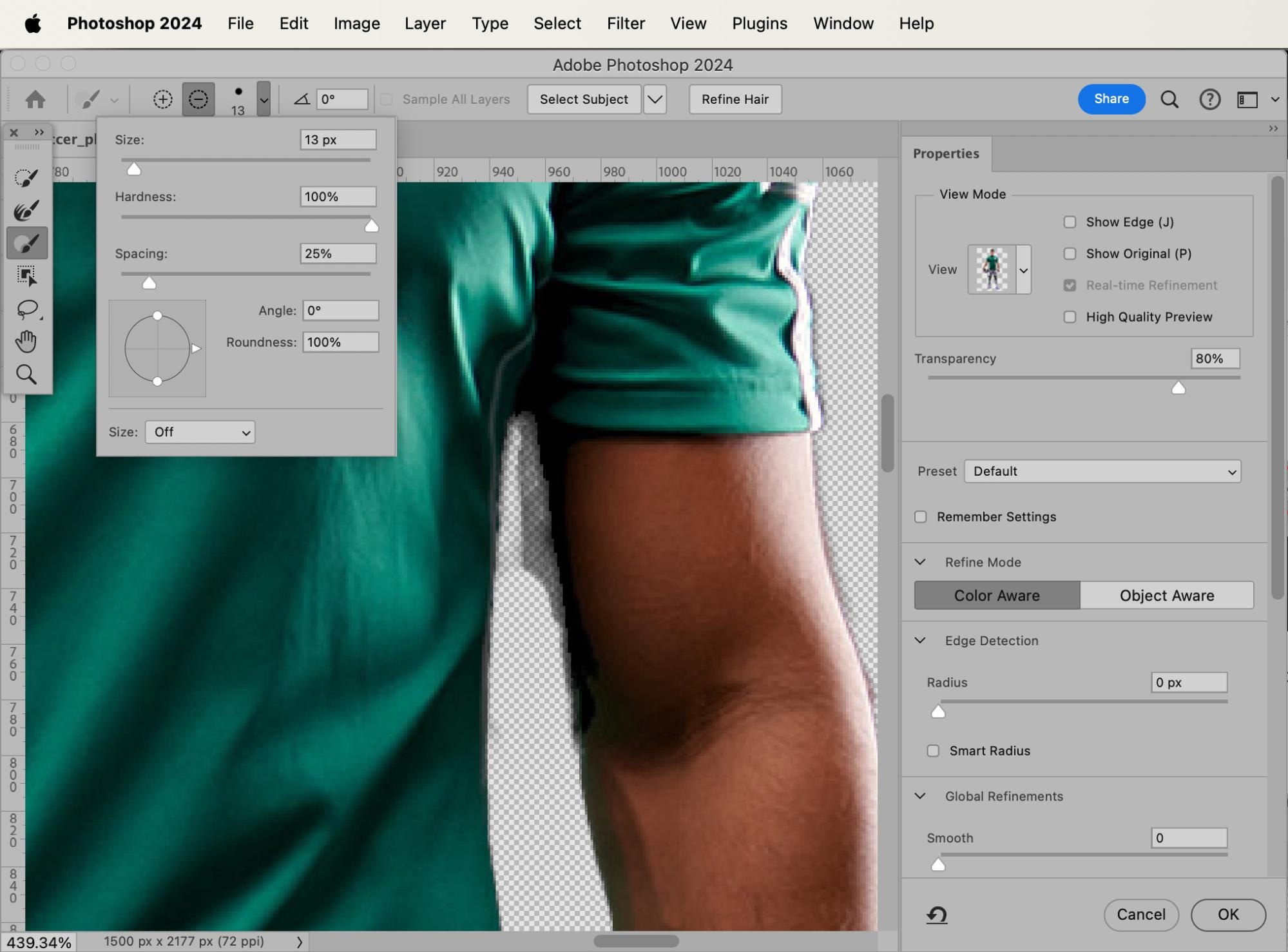This screenshot has height=952, width=1288.
Task: Open the Photoshop 2024 app menu
Action: (x=135, y=24)
